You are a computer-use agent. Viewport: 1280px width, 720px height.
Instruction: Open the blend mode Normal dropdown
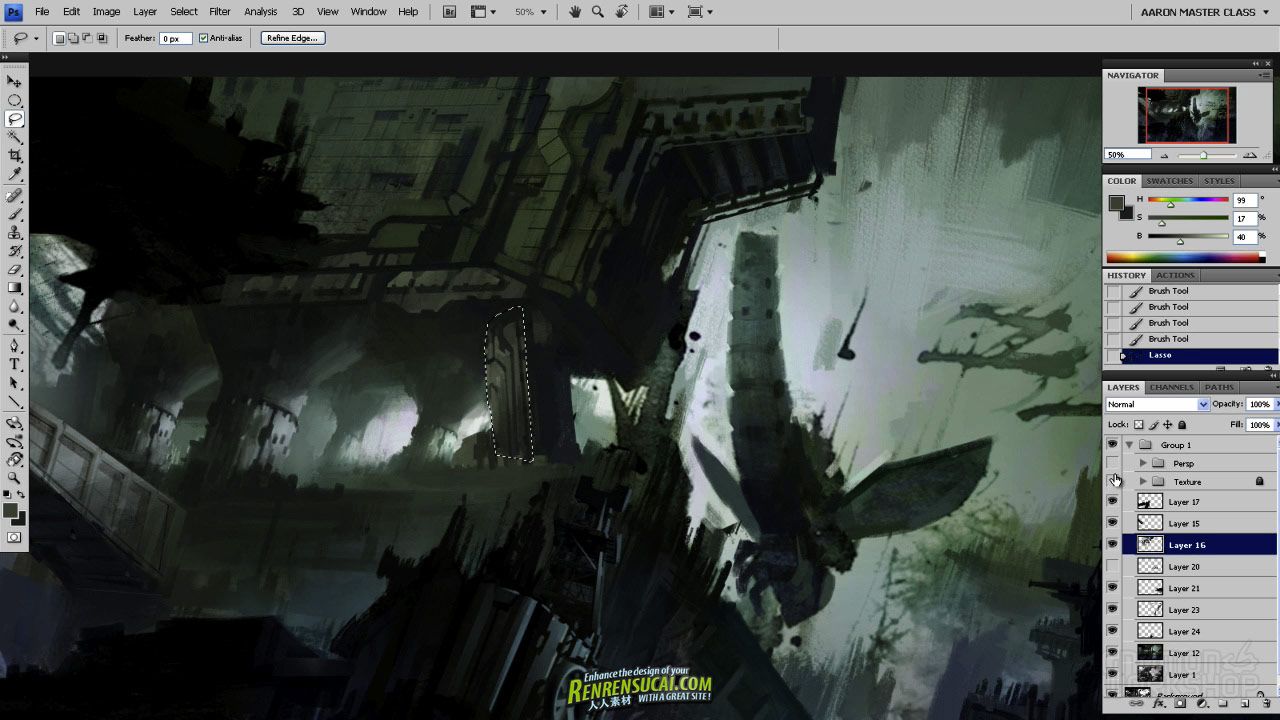pyautogui.click(x=1157, y=404)
